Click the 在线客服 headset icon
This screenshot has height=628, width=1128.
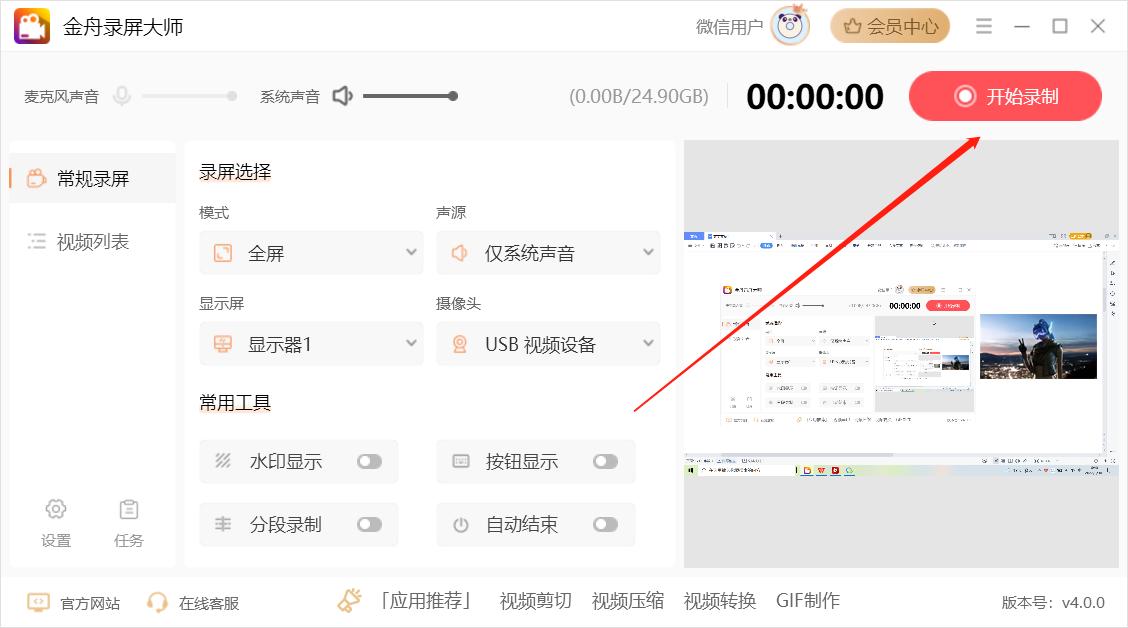point(157,601)
